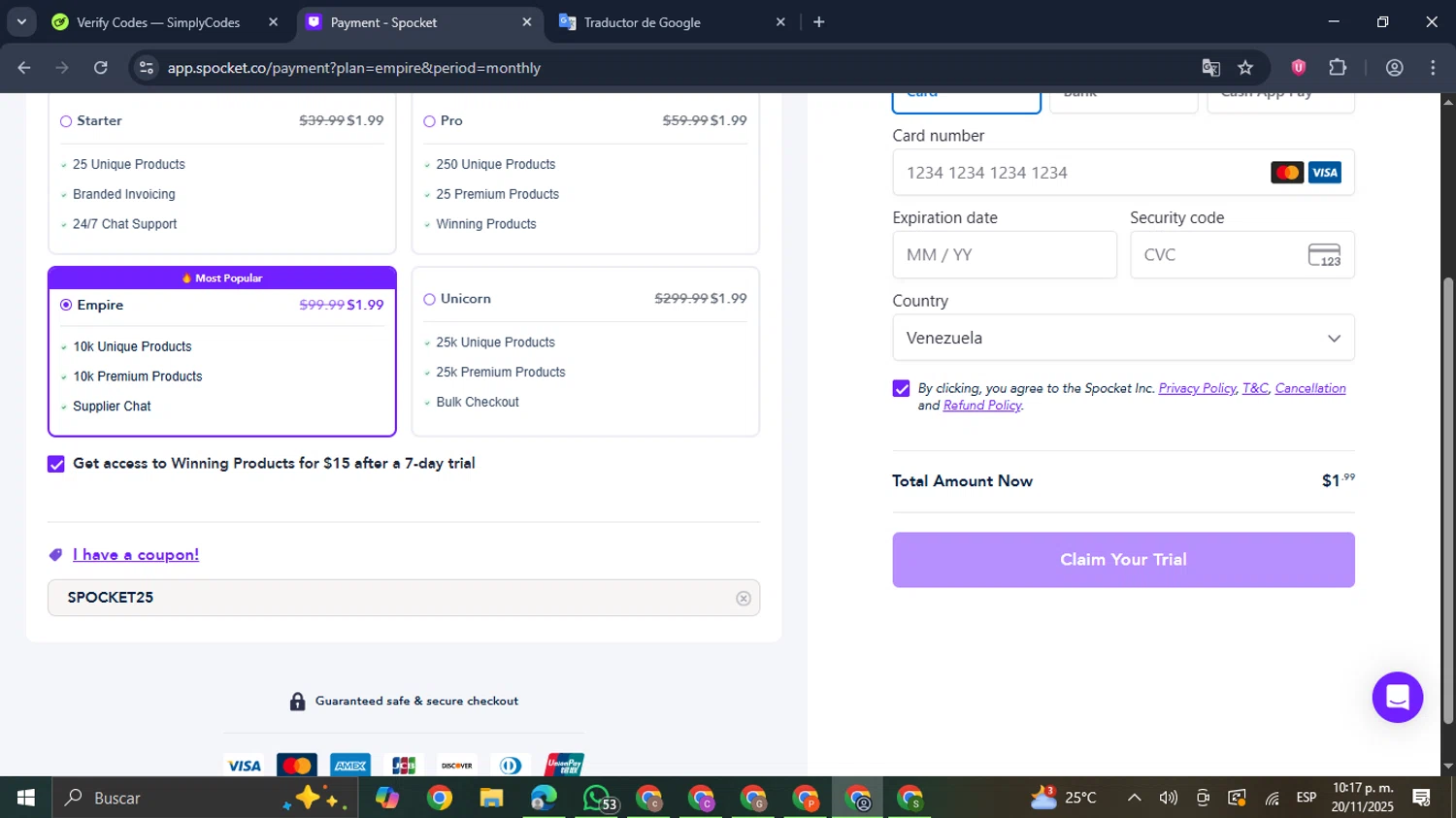
Task: Click the CVC card hint icon
Action: pos(1324,255)
